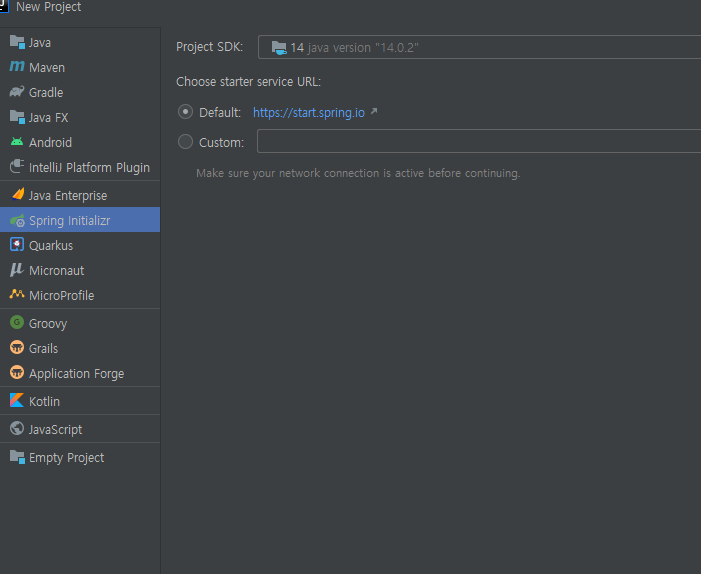Viewport: 701px width, 574px height.
Task: Select the Default starter URL radio button
Action: coord(185,112)
